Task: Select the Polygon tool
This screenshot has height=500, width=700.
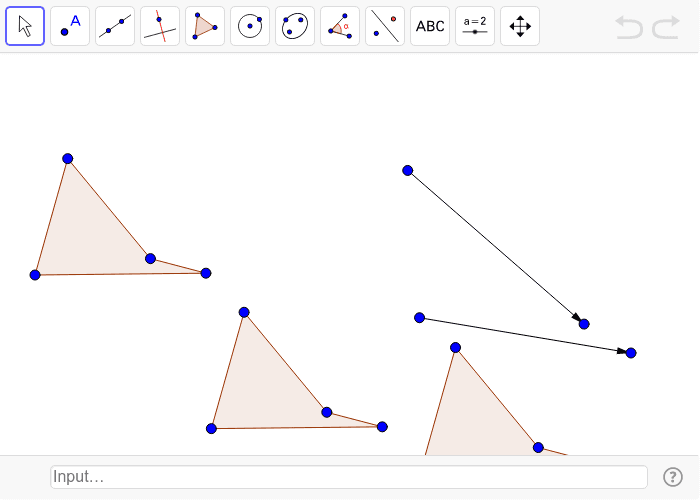Action: [205, 26]
